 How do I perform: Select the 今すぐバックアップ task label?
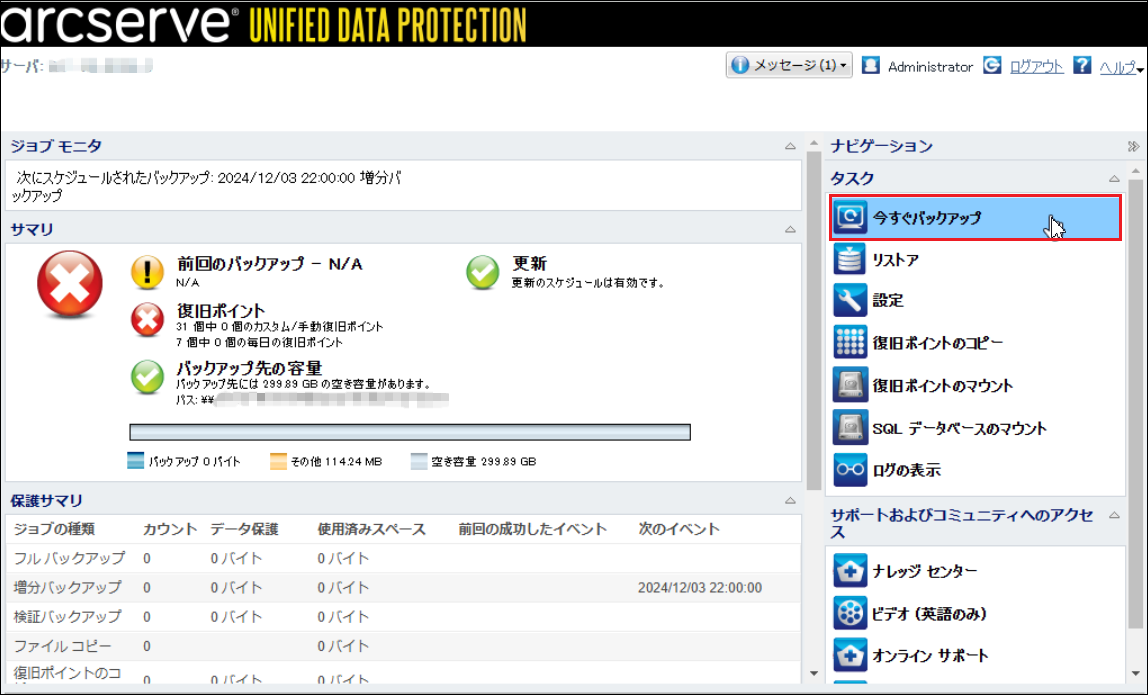(x=926, y=218)
